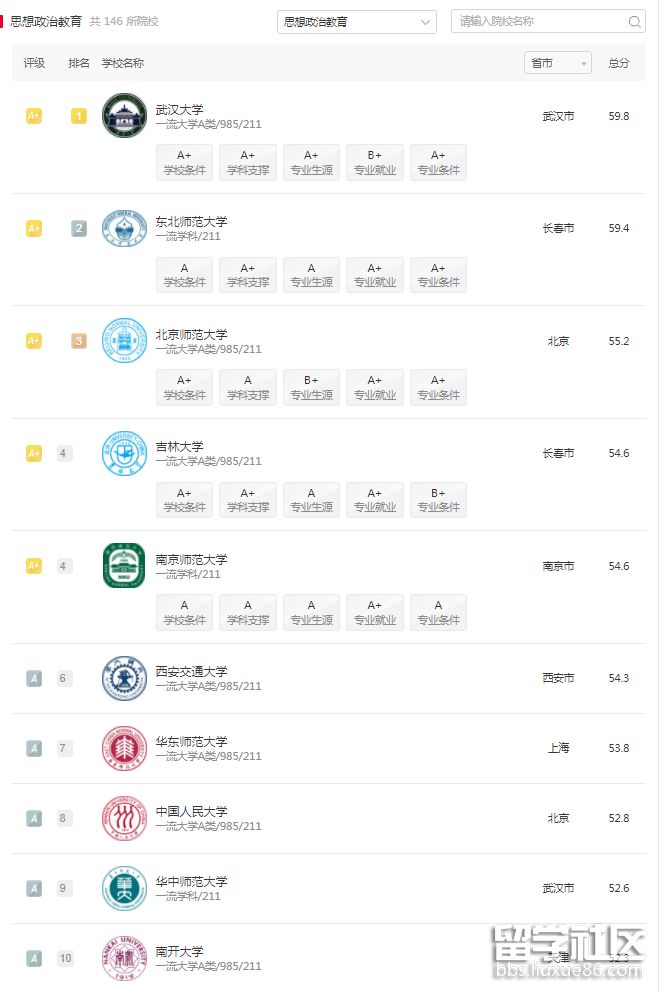659x992 pixels.
Task: Click 吉林大学 round emblem
Action: (x=124, y=453)
